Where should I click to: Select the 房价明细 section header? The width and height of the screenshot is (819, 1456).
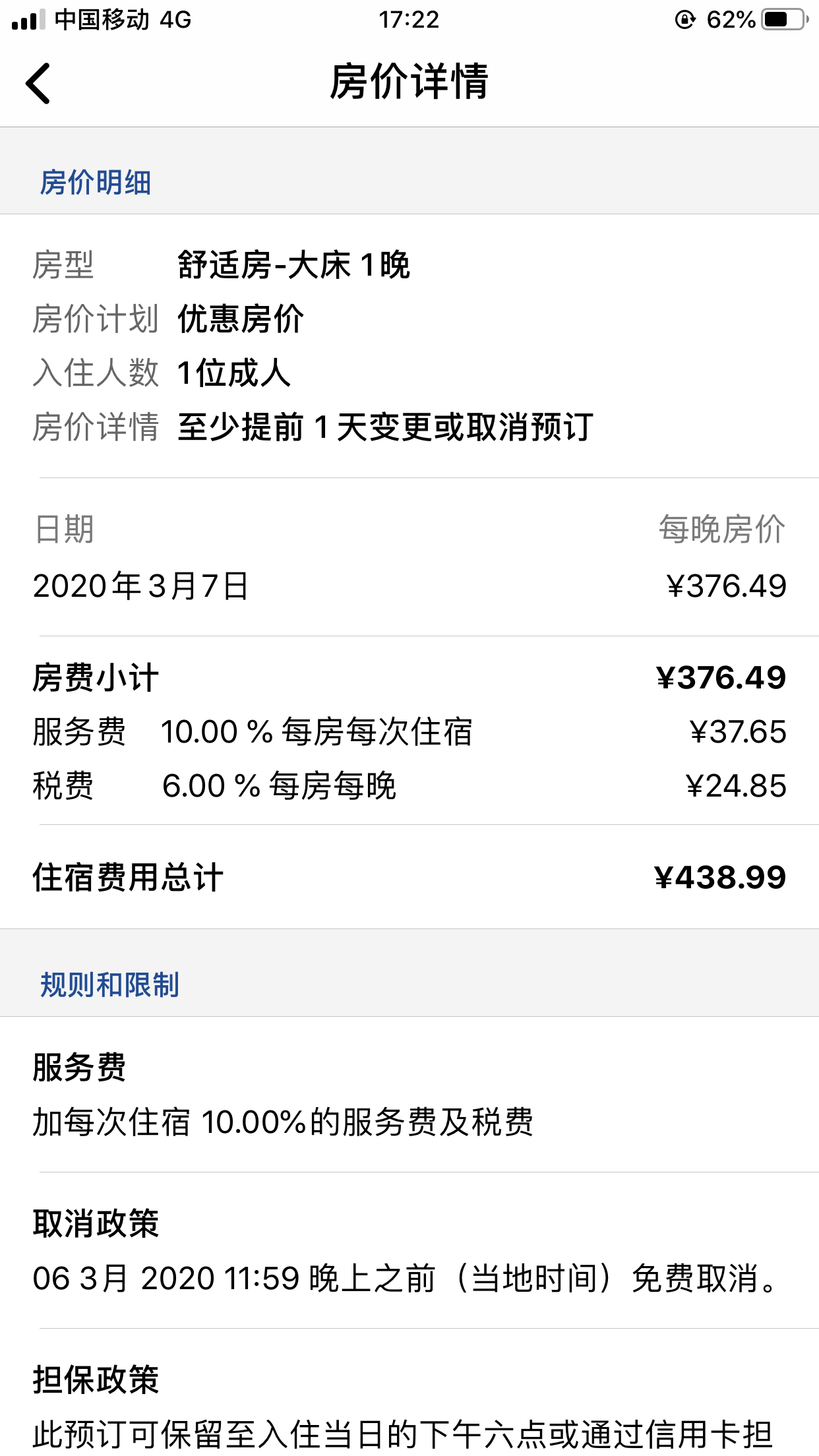tap(96, 183)
